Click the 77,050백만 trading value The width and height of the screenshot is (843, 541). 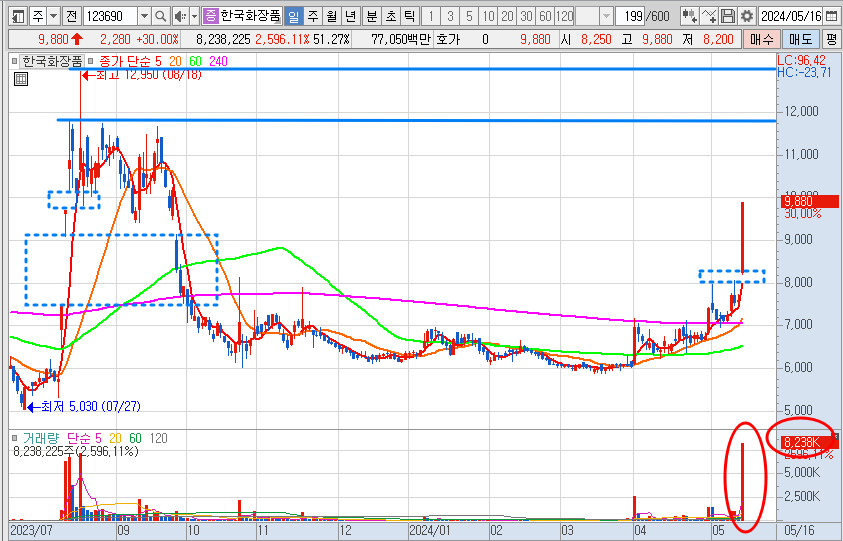click(x=401, y=39)
